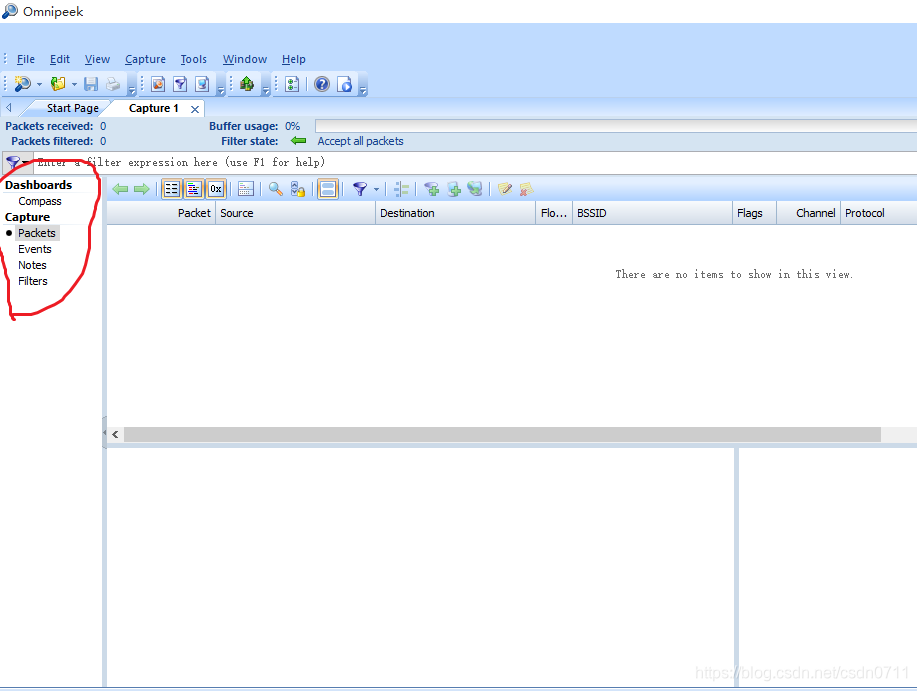
Task: Open overflow arrow next to adapter icon
Action: [x=266, y=91]
